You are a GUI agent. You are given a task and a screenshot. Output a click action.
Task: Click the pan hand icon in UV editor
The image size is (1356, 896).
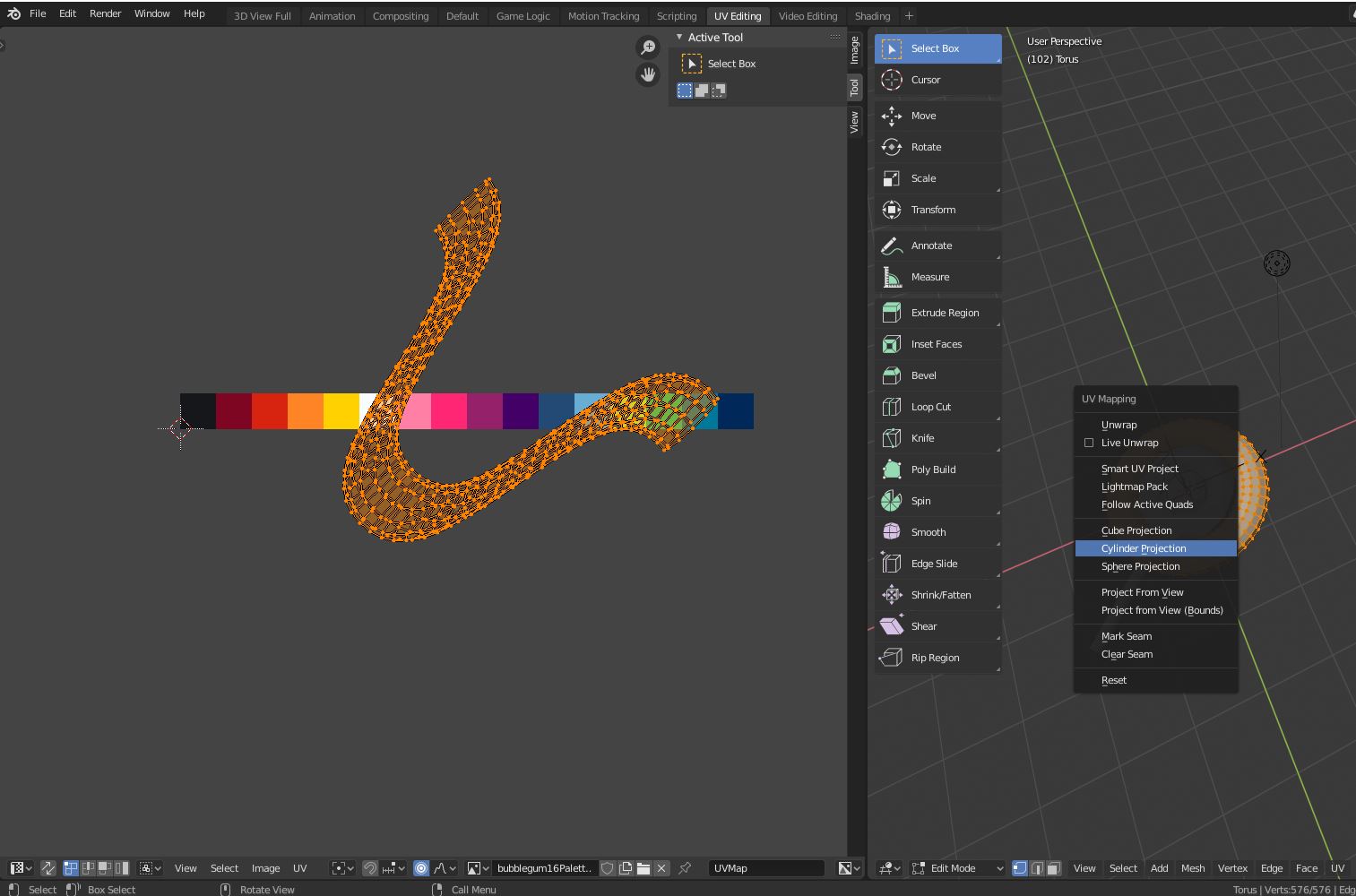(647, 74)
